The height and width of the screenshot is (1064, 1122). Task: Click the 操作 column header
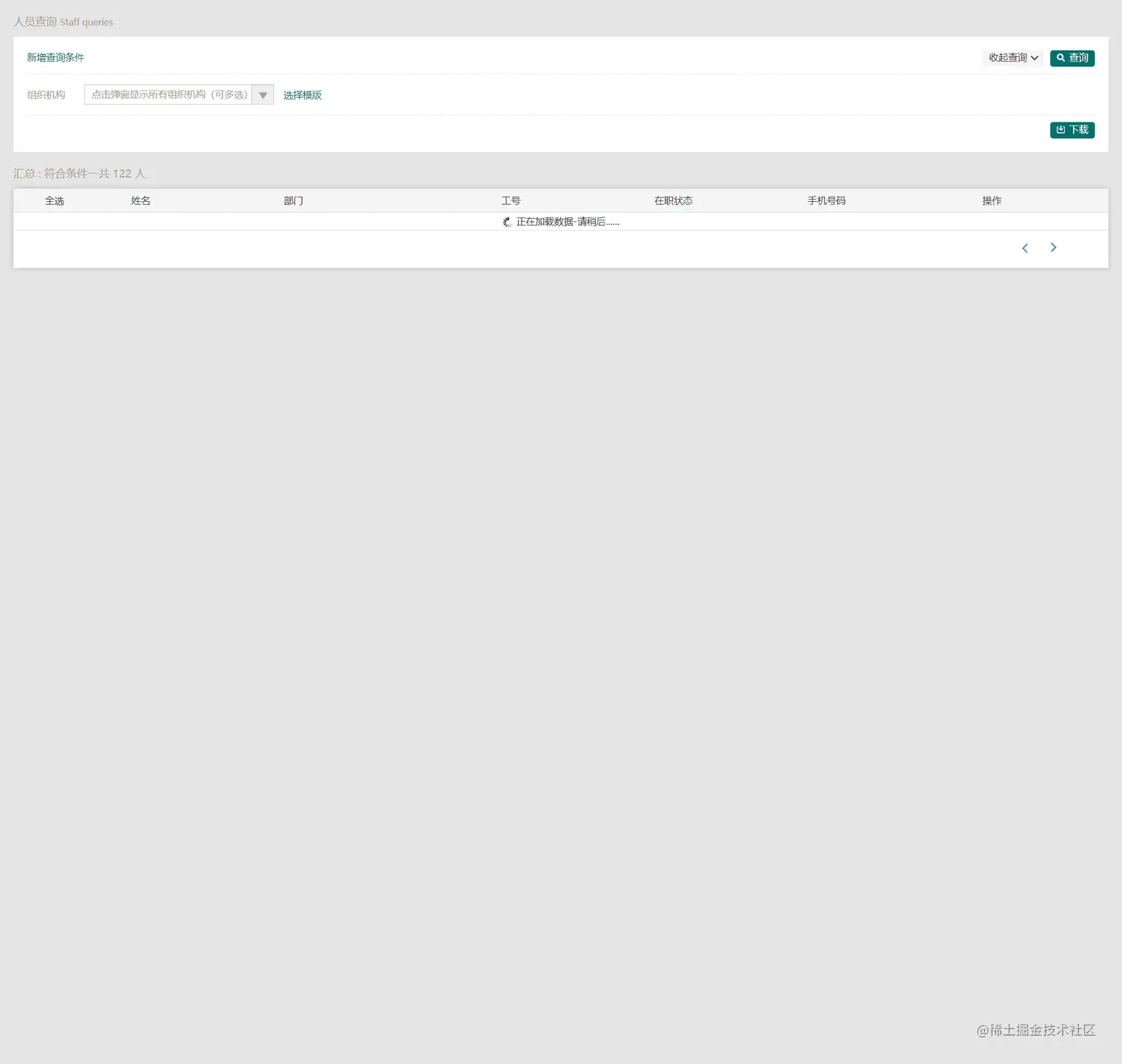click(991, 201)
